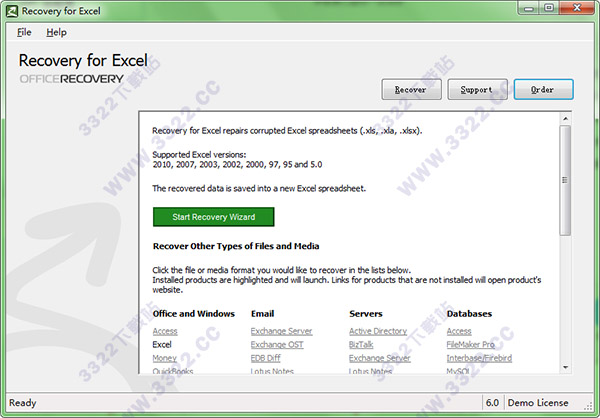Click the Order button

pos(543,89)
